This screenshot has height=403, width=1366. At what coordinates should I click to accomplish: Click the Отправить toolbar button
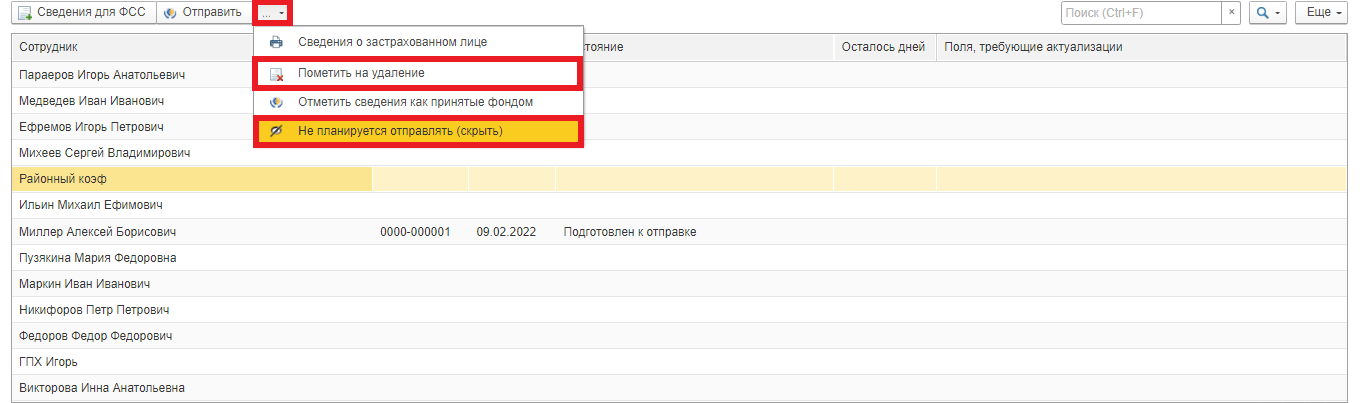[x=202, y=13]
